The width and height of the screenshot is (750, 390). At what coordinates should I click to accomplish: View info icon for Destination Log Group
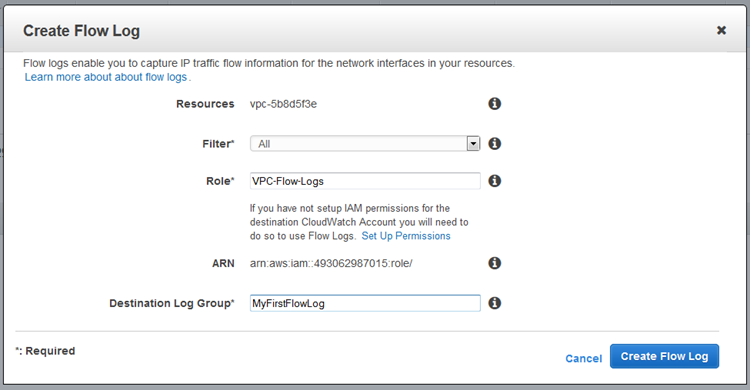pos(495,302)
